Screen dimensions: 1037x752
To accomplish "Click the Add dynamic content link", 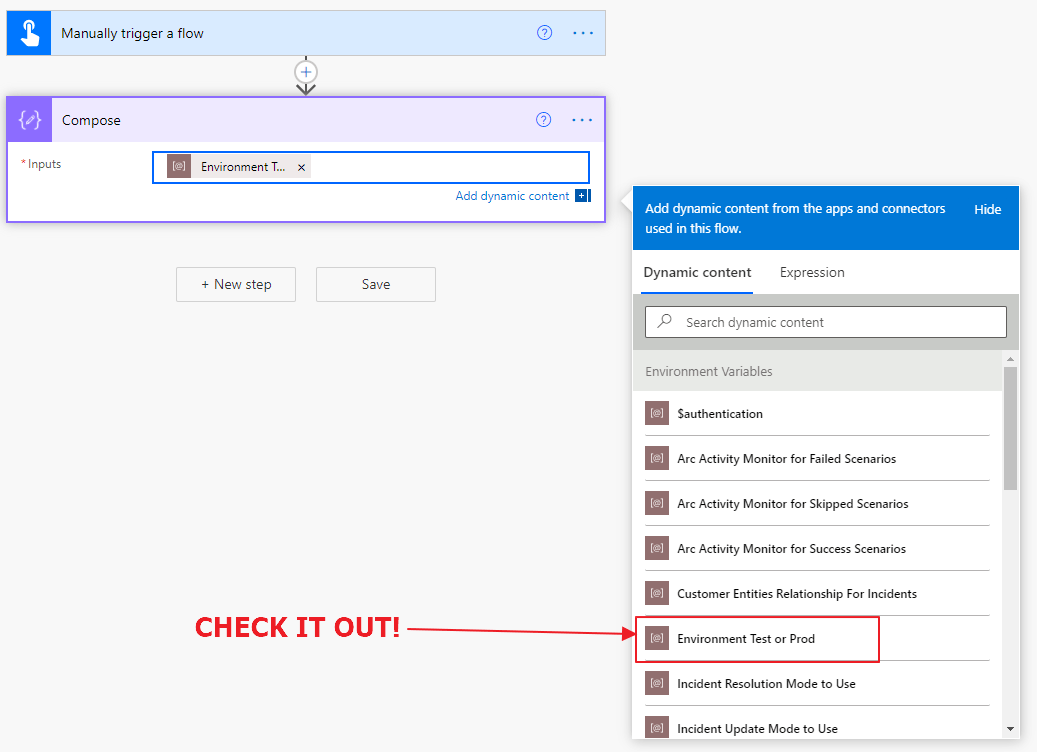I will tap(512, 196).
